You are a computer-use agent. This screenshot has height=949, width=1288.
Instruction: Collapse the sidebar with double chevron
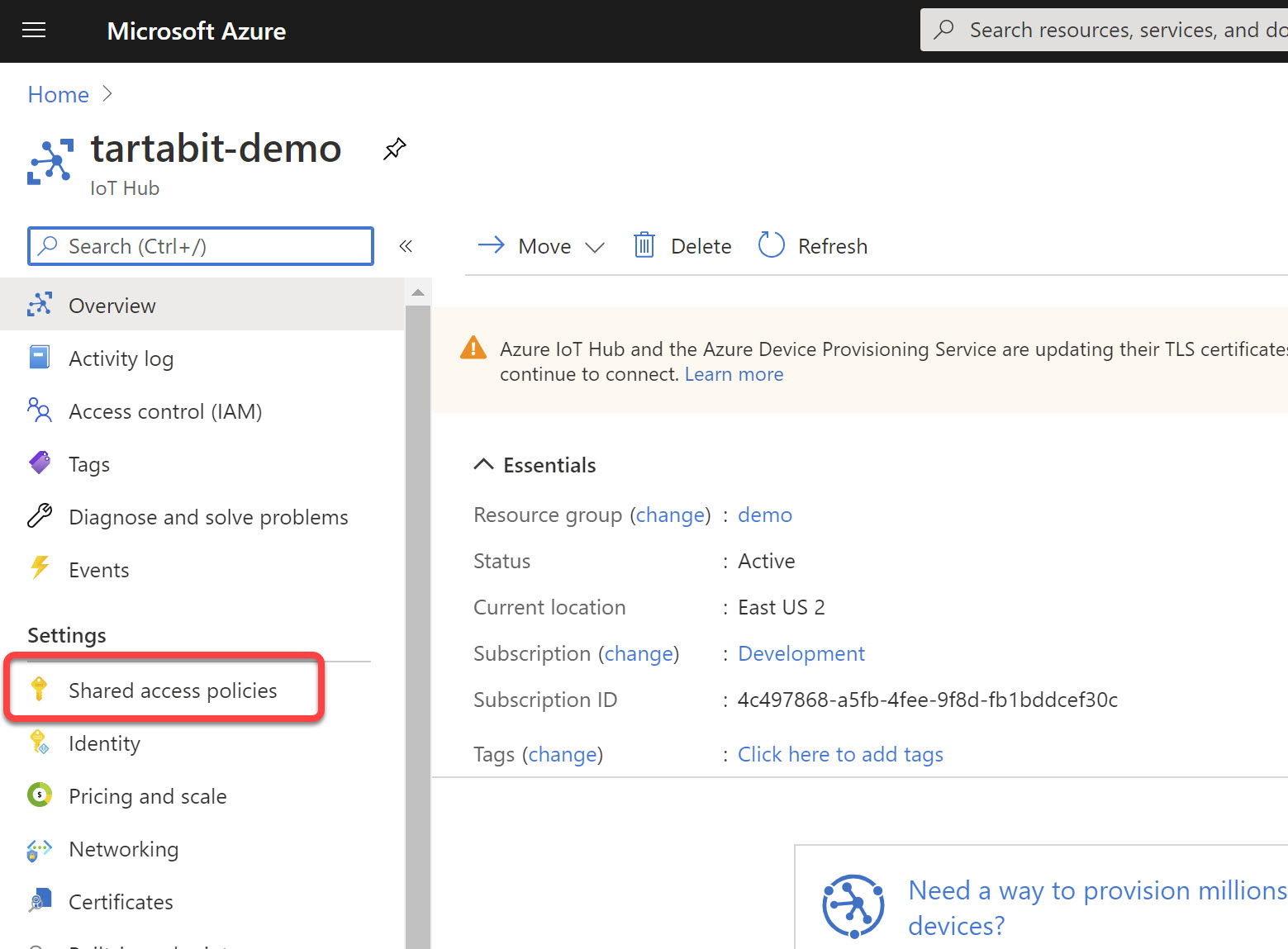point(406,246)
